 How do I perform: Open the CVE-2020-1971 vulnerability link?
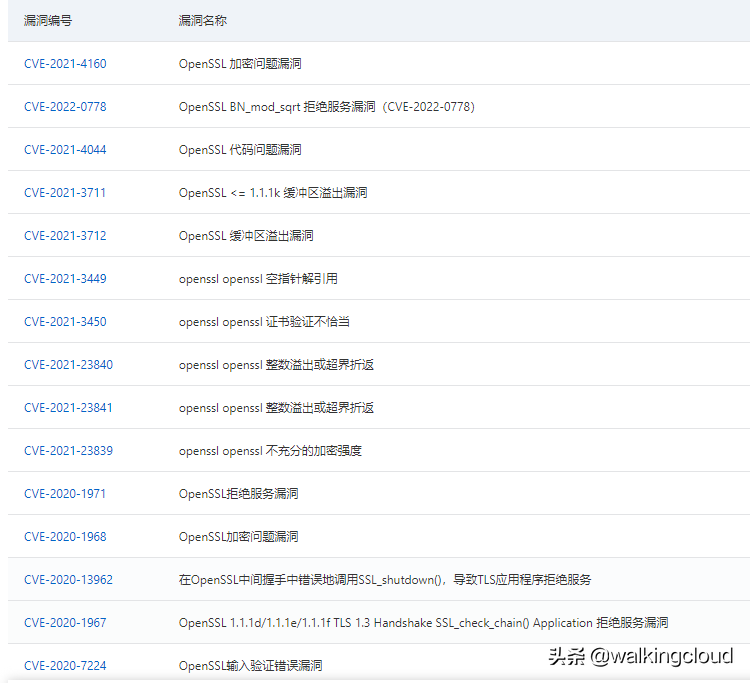(65, 494)
